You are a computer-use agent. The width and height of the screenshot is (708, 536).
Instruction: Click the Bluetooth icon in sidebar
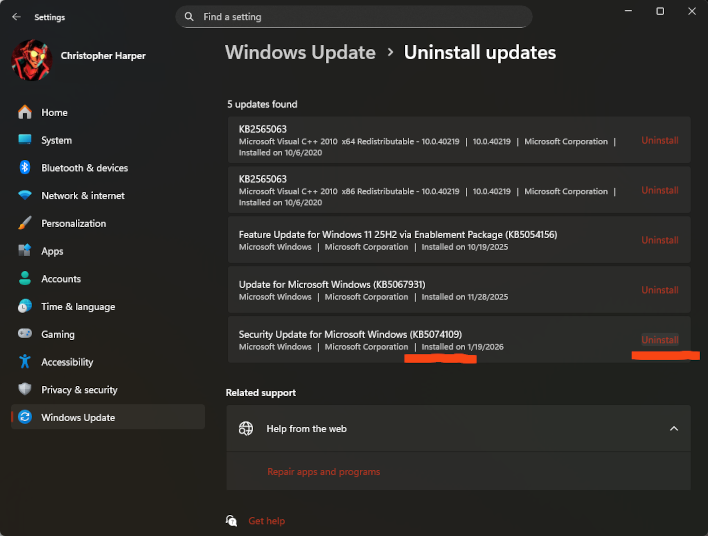[x=25, y=168]
